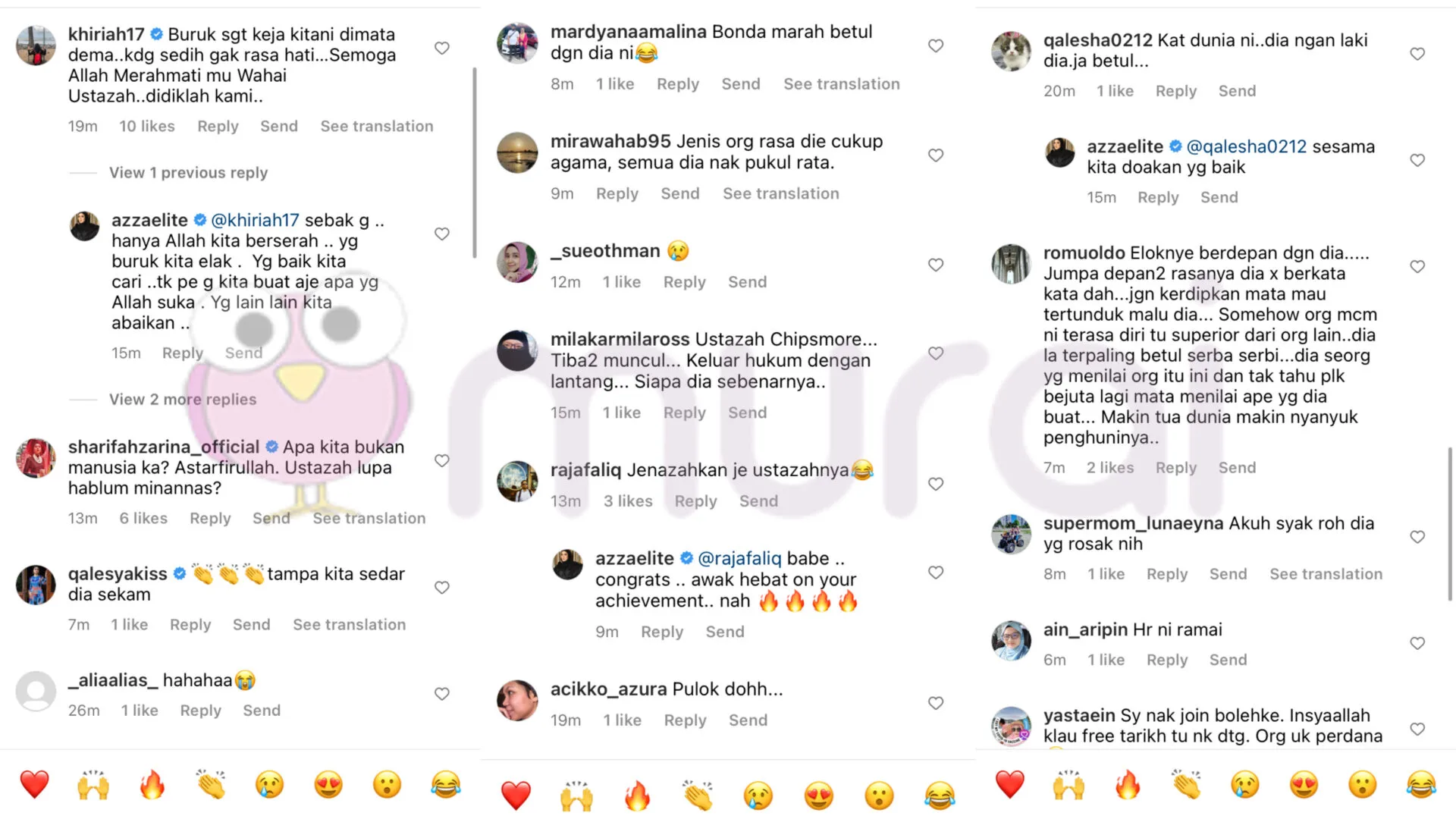Toggle like heart on sharifahzarina_official's comment
This screenshot has width=1456, height=819.
coord(442,461)
